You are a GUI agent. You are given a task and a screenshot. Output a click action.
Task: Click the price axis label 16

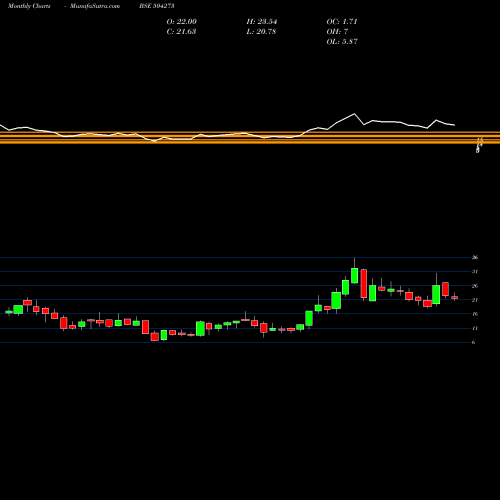point(475,314)
